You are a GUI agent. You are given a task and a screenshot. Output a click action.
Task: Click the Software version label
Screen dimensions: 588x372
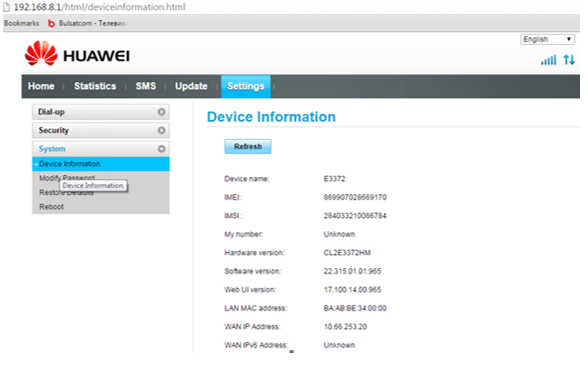pyautogui.click(x=252, y=271)
